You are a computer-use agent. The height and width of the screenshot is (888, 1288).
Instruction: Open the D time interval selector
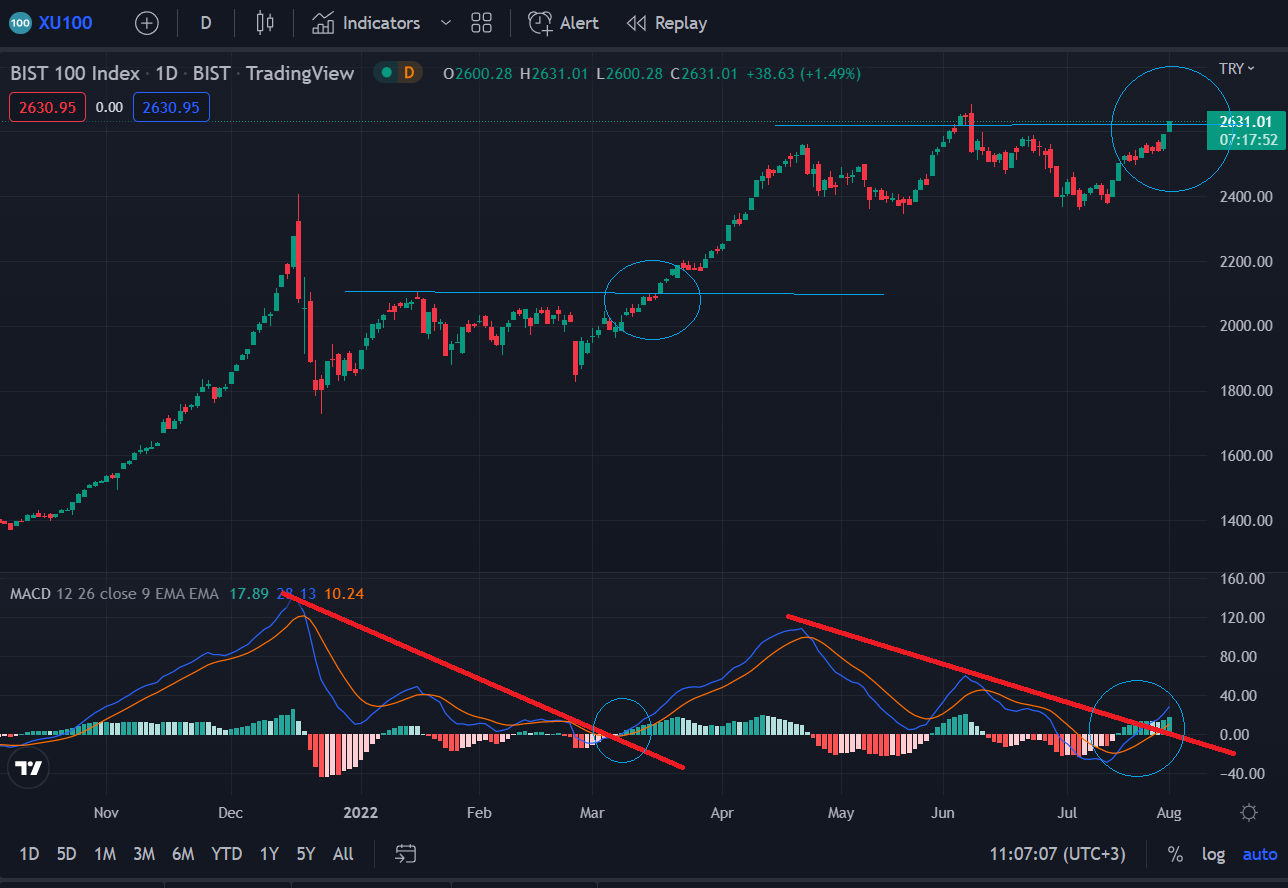pos(206,23)
